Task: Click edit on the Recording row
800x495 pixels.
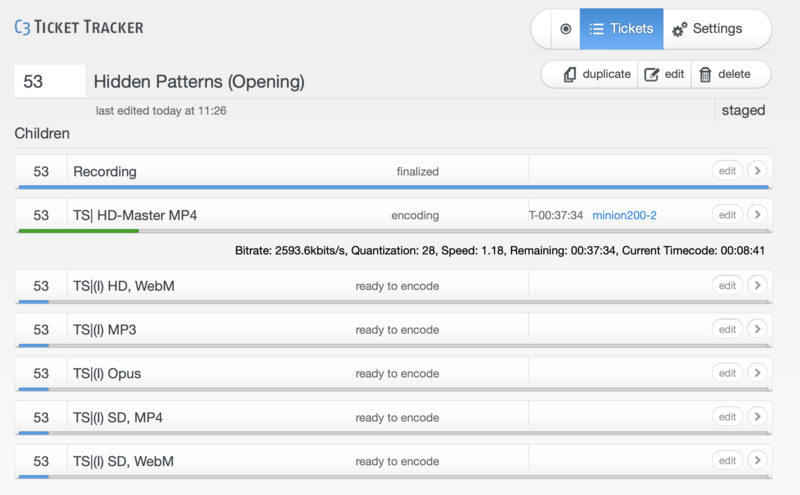Action: coord(727,171)
